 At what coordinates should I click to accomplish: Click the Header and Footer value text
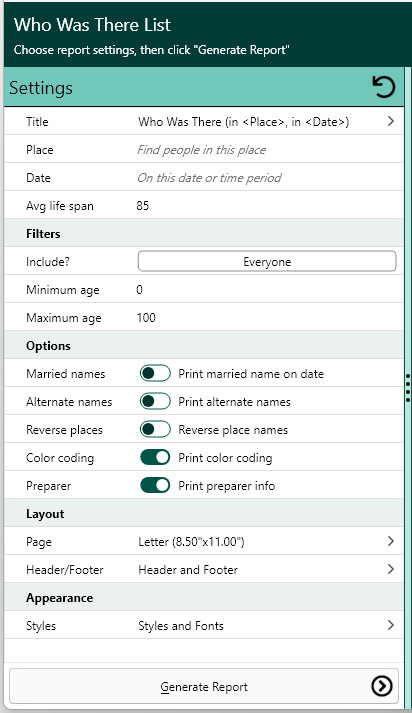188,570
